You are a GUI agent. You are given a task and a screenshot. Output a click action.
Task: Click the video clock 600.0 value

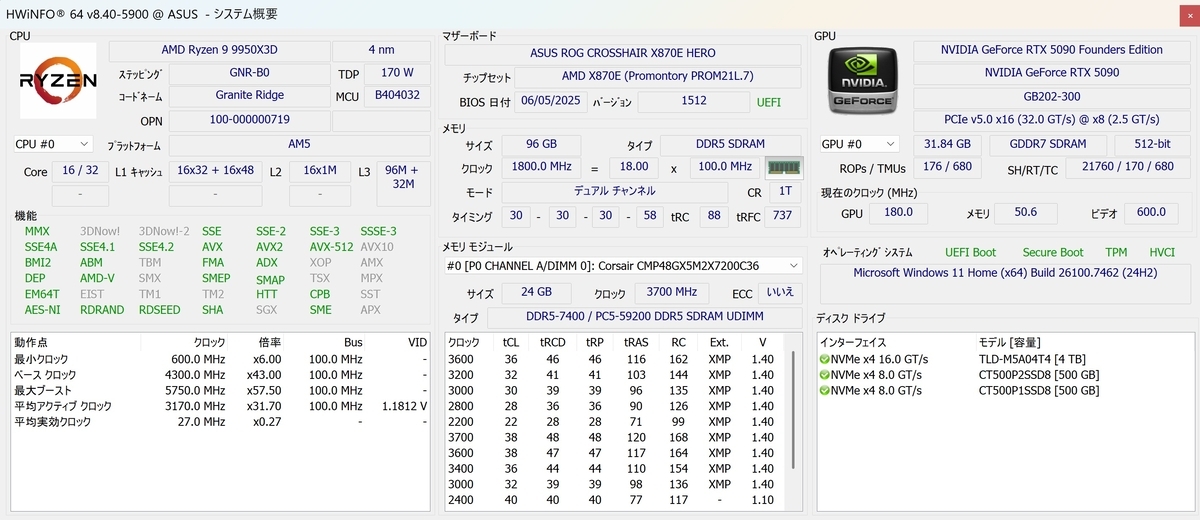pos(1151,213)
